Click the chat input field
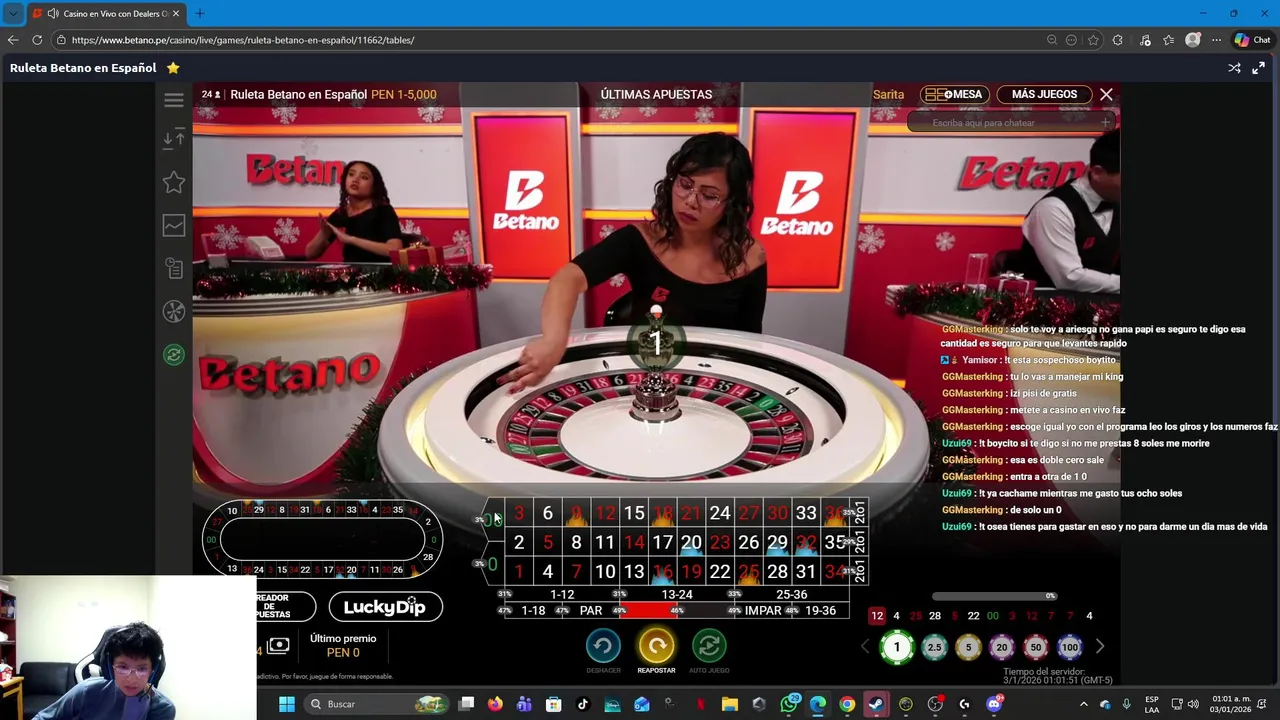1280x720 pixels. (1012, 123)
